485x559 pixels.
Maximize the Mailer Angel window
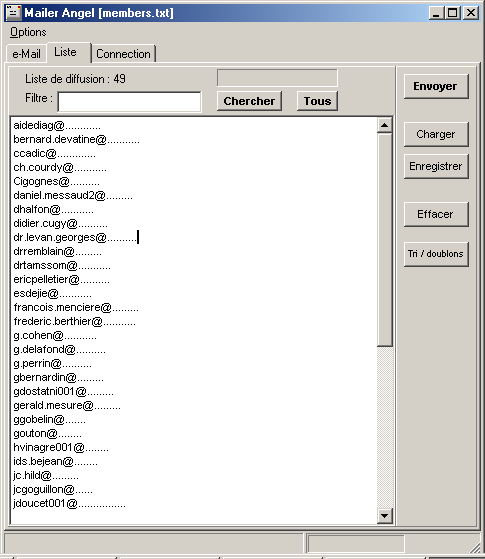[x=453, y=13]
